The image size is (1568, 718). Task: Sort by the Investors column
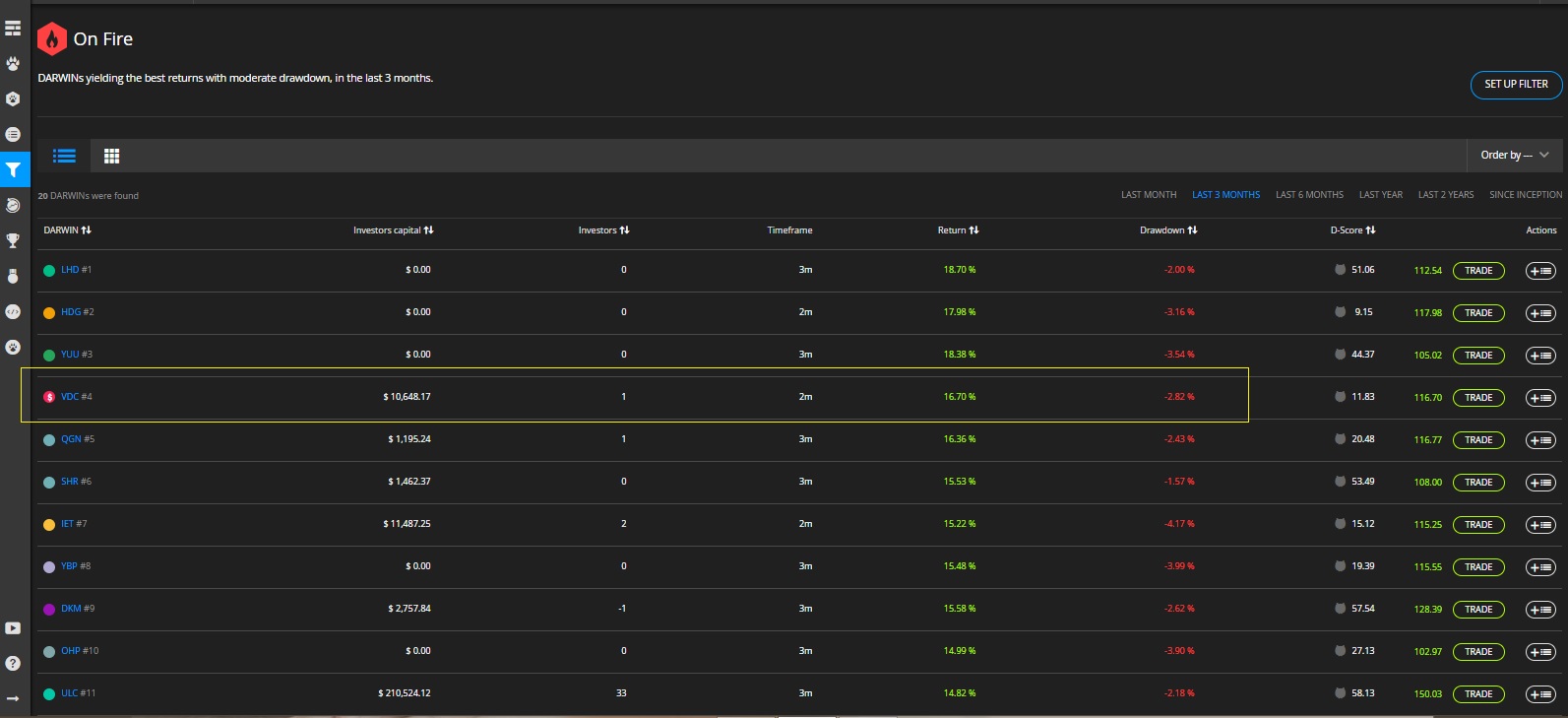[x=603, y=230]
